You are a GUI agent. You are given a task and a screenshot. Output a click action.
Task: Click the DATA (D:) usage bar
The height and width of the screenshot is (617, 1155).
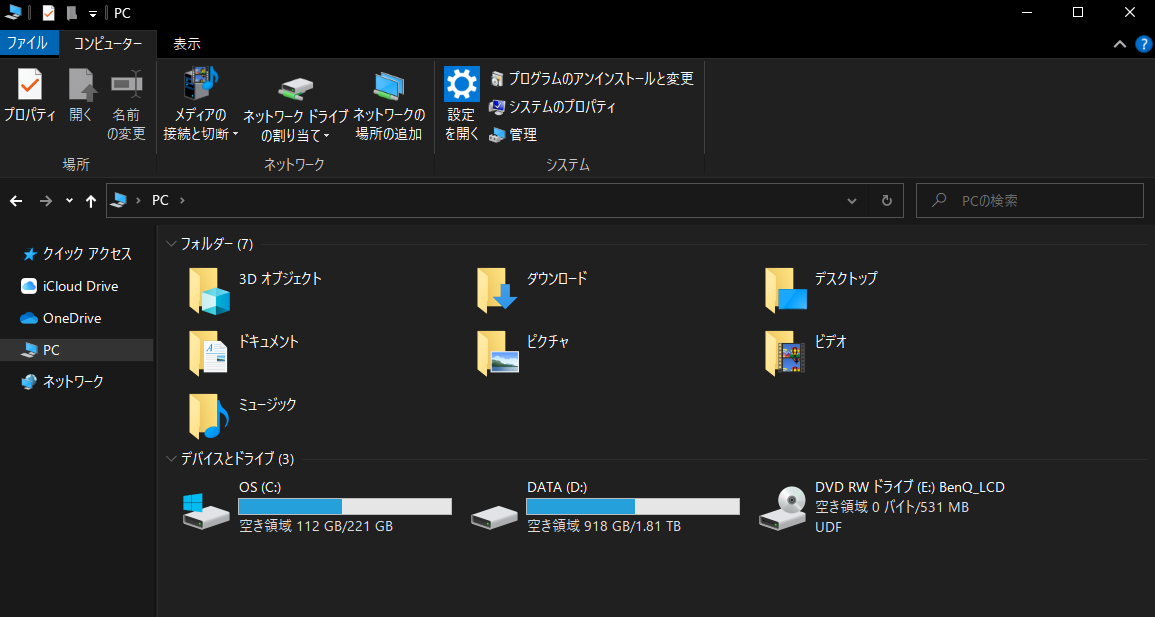pyautogui.click(x=633, y=507)
